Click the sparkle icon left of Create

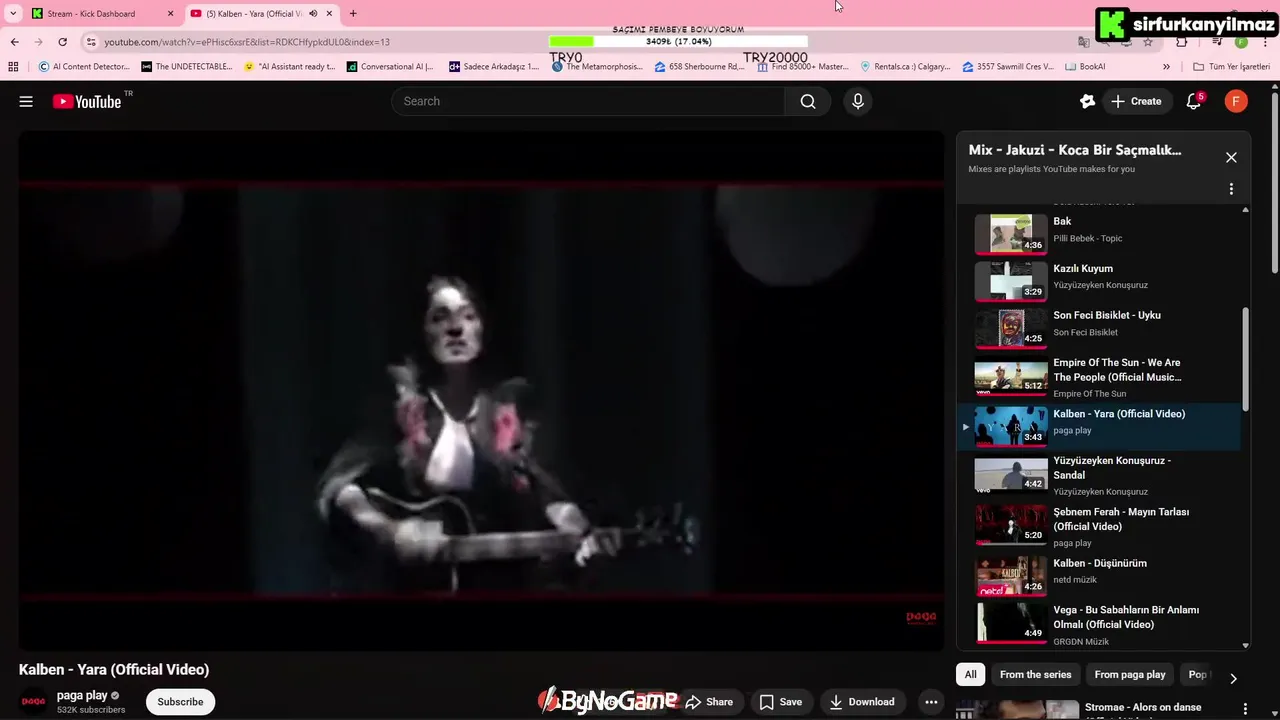point(1088,101)
